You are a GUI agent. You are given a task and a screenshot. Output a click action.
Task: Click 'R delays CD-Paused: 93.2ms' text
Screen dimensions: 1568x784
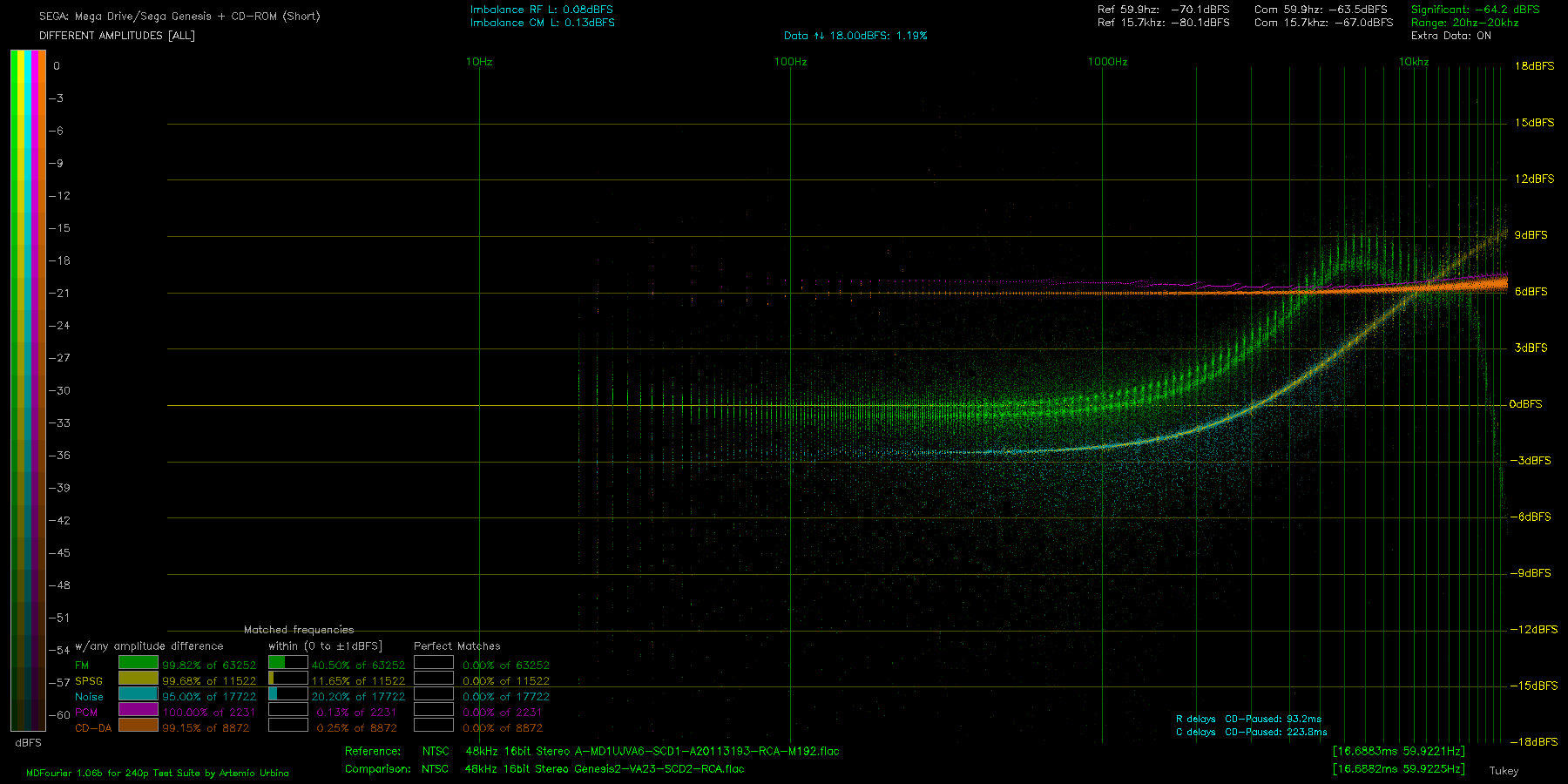[x=1248, y=720]
